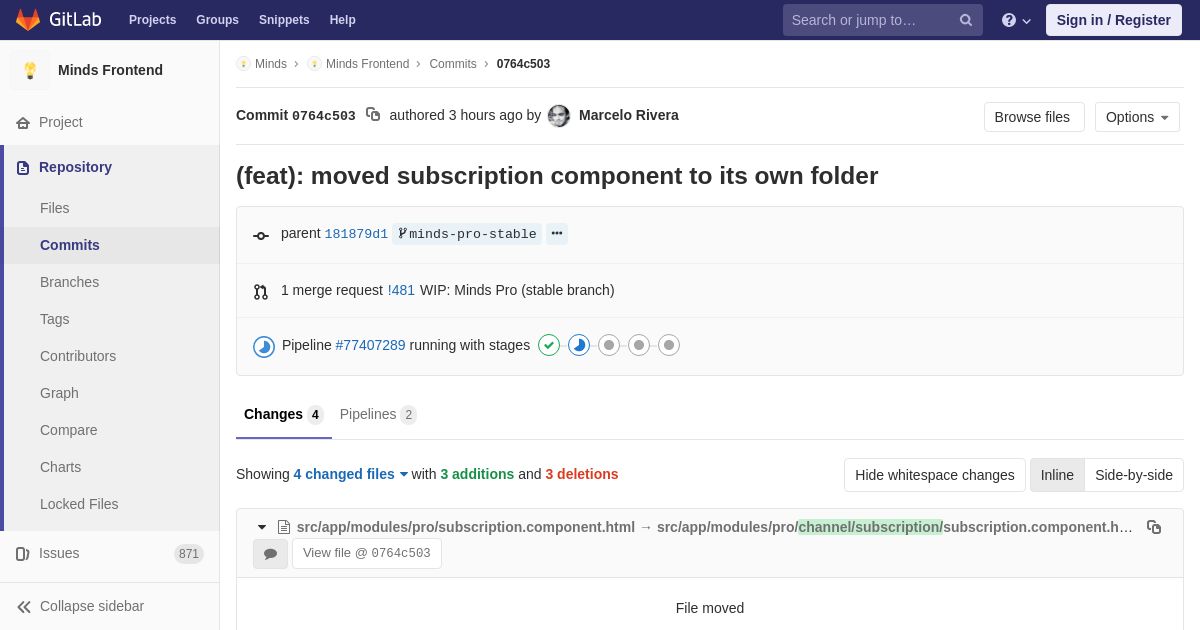Viewport: 1200px width, 630px height.
Task: Open the help question mark menu
Action: pos(1016,20)
